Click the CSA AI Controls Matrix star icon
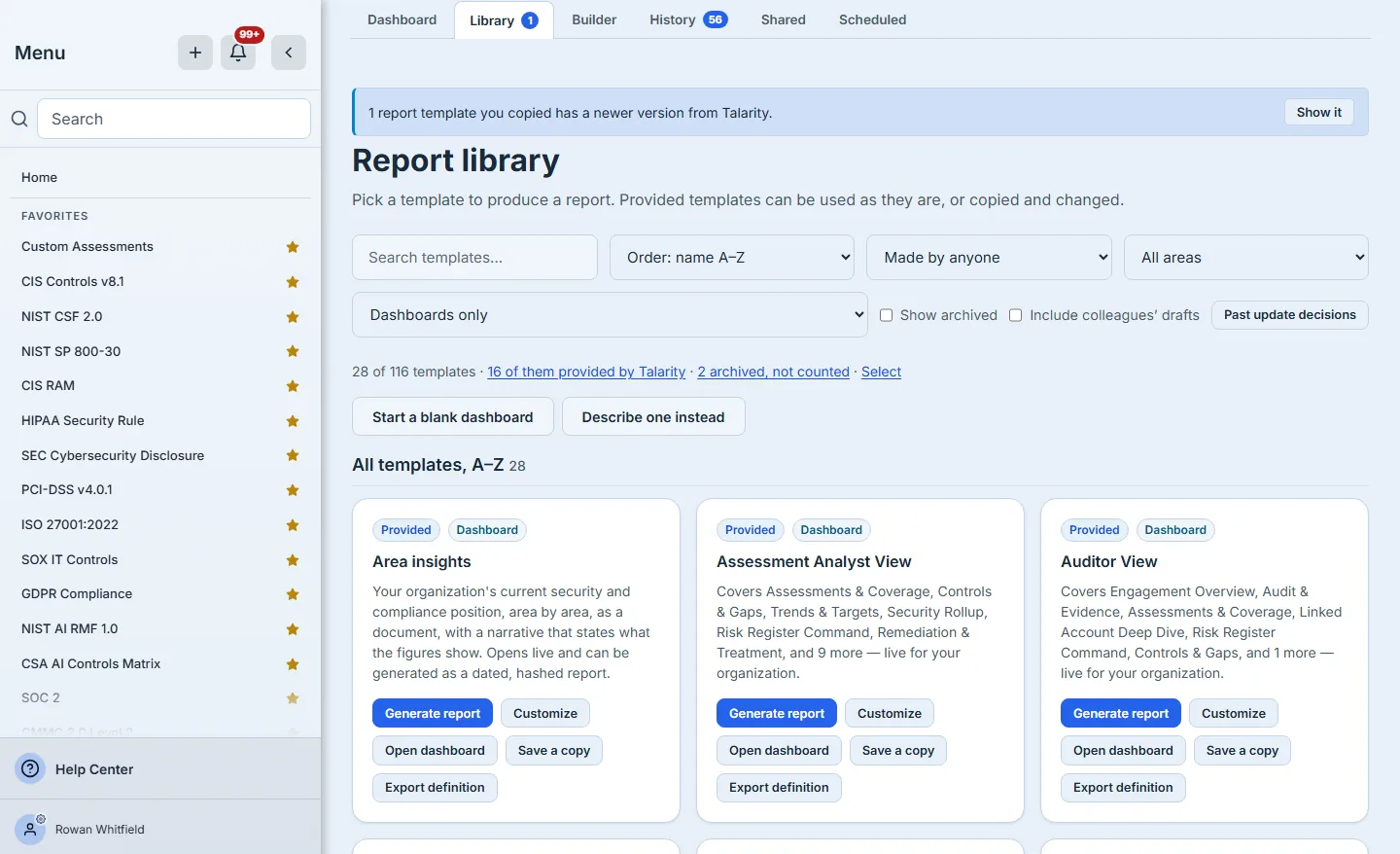Image resolution: width=1400 pixels, height=854 pixels. [293, 664]
